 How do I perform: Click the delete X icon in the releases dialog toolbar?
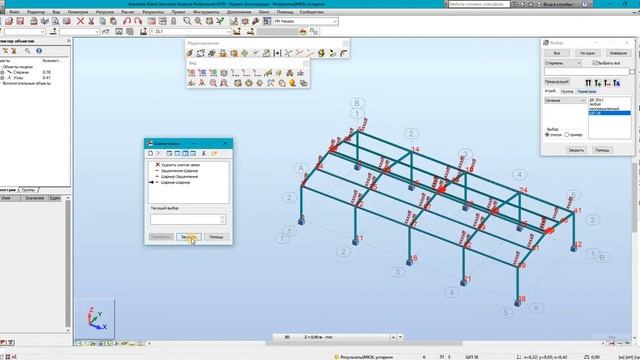click(x=159, y=153)
